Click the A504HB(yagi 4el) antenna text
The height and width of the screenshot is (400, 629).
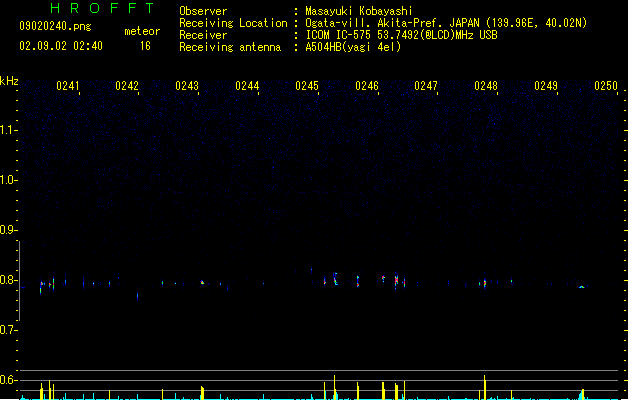pyautogui.click(x=353, y=47)
